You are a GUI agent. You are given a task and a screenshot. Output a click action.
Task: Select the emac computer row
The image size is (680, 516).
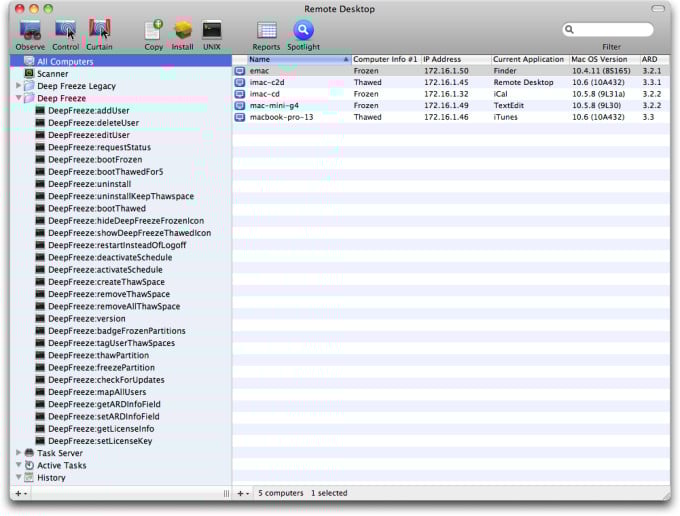pos(451,70)
